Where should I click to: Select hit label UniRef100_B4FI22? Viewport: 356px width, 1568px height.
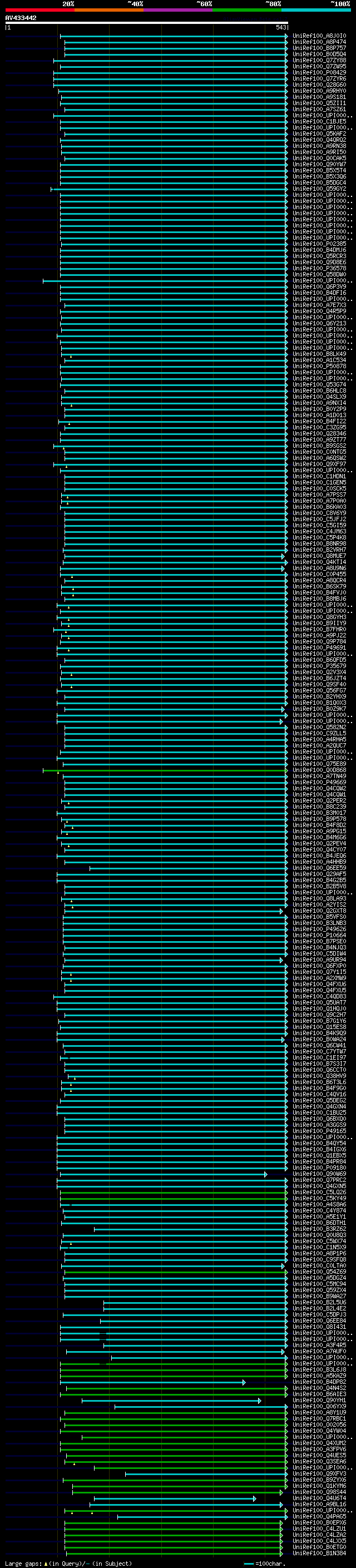(x=319, y=421)
